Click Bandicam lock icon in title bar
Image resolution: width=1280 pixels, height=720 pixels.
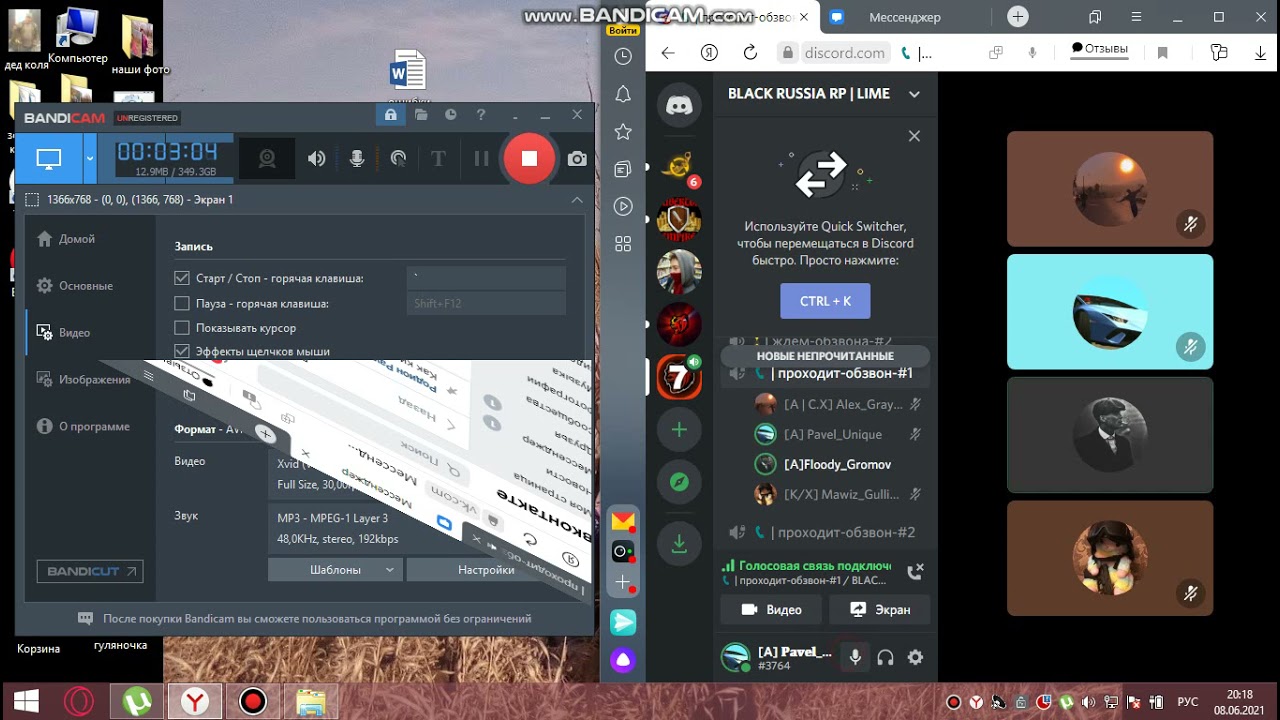390,115
